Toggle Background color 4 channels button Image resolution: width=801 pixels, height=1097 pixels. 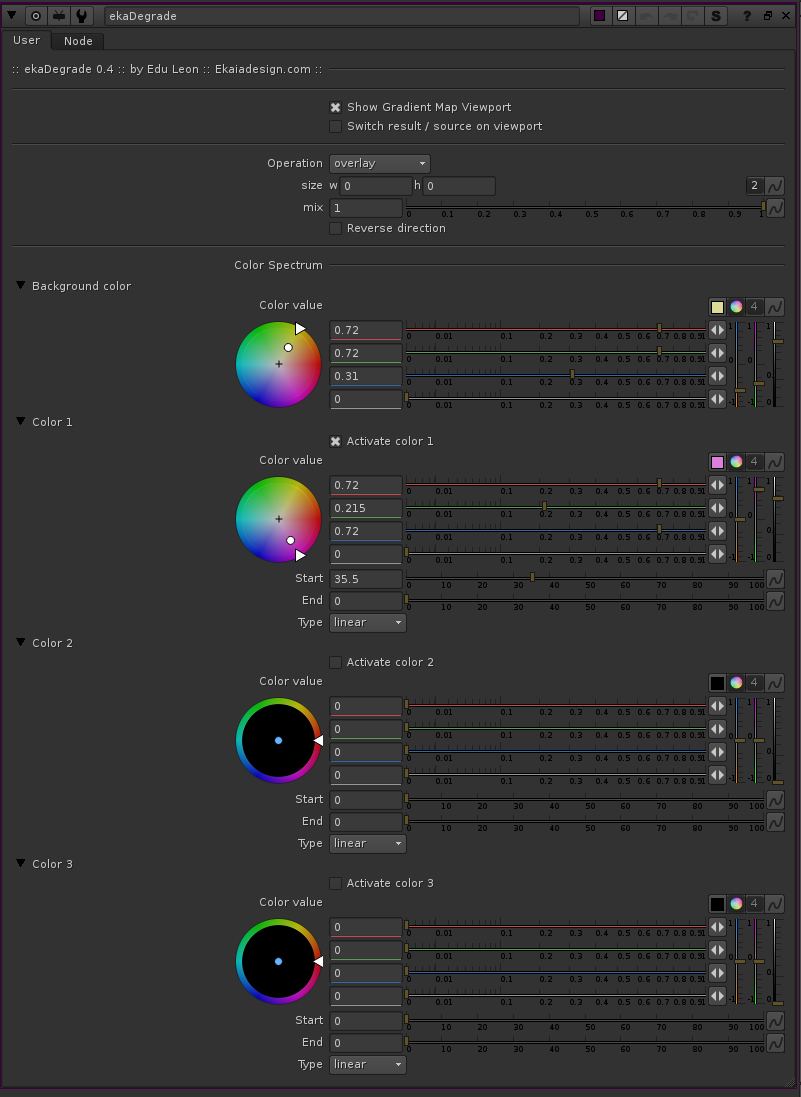click(754, 306)
